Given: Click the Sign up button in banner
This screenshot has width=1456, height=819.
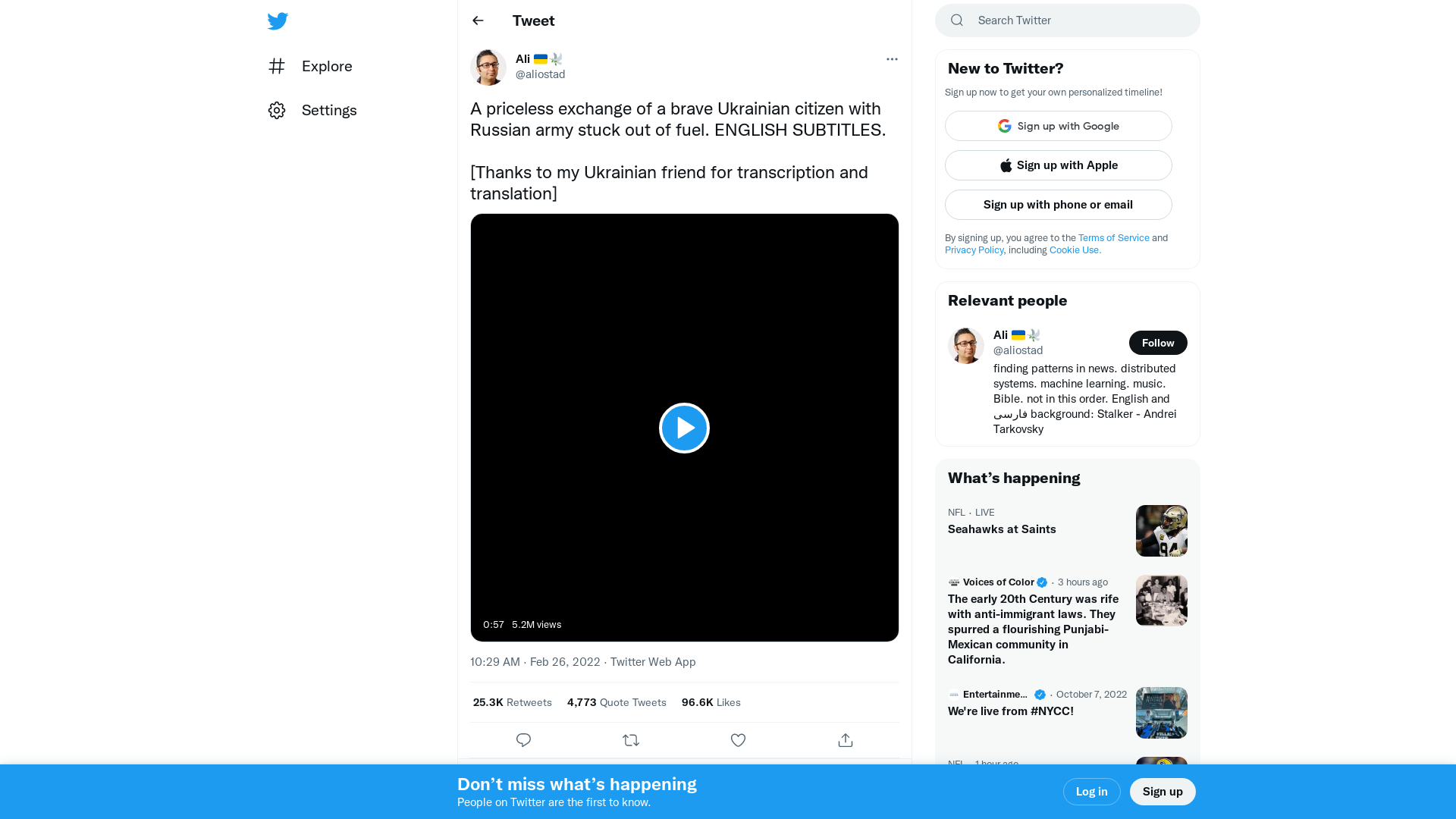Looking at the screenshot, I should pyautogui.click(x=1163, y=792).
